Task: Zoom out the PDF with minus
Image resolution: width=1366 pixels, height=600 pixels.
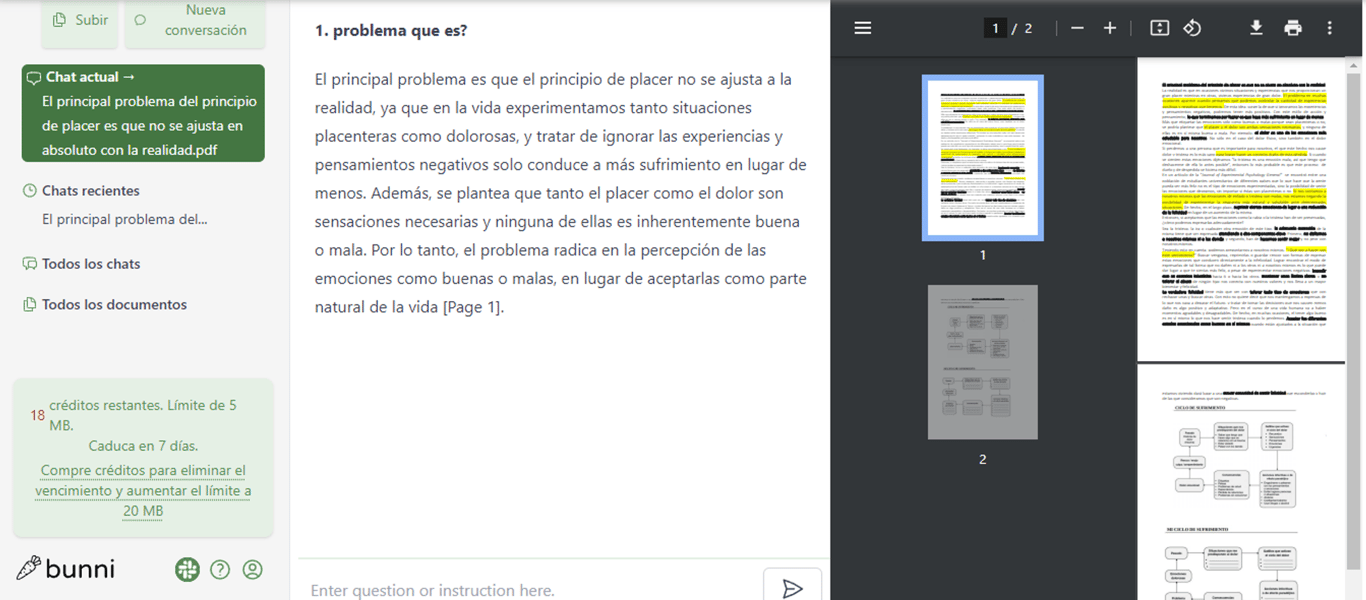Action: (x=1077, y=28)
